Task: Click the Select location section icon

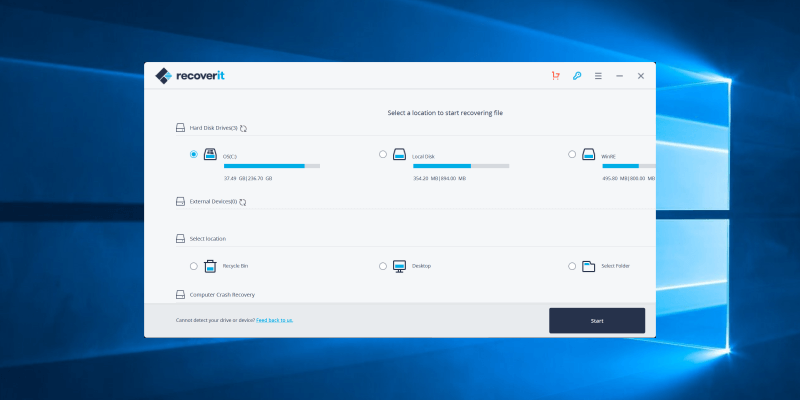Action: pyautogui.click(x=180, y=238)
